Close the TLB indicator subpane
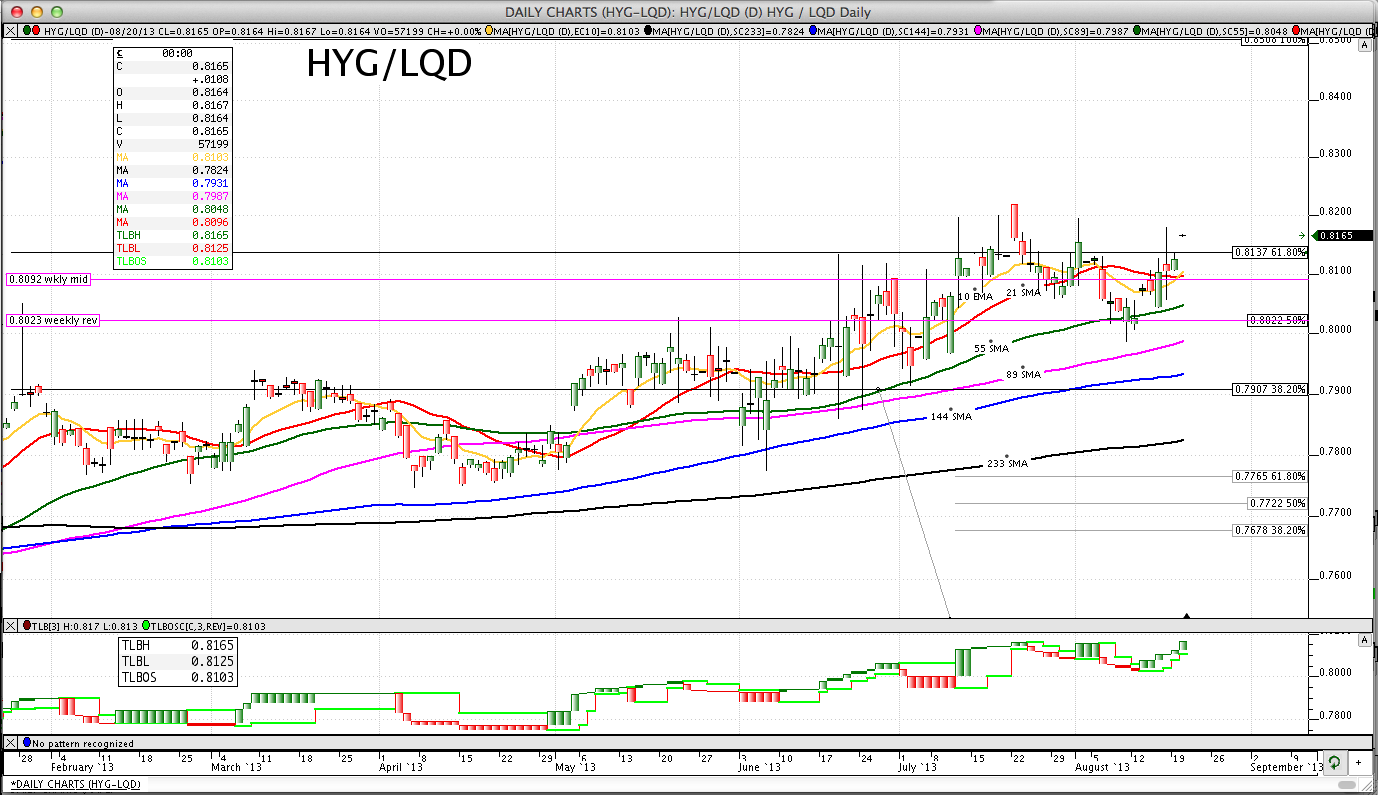1378x795 pixels. coord(12,625)
